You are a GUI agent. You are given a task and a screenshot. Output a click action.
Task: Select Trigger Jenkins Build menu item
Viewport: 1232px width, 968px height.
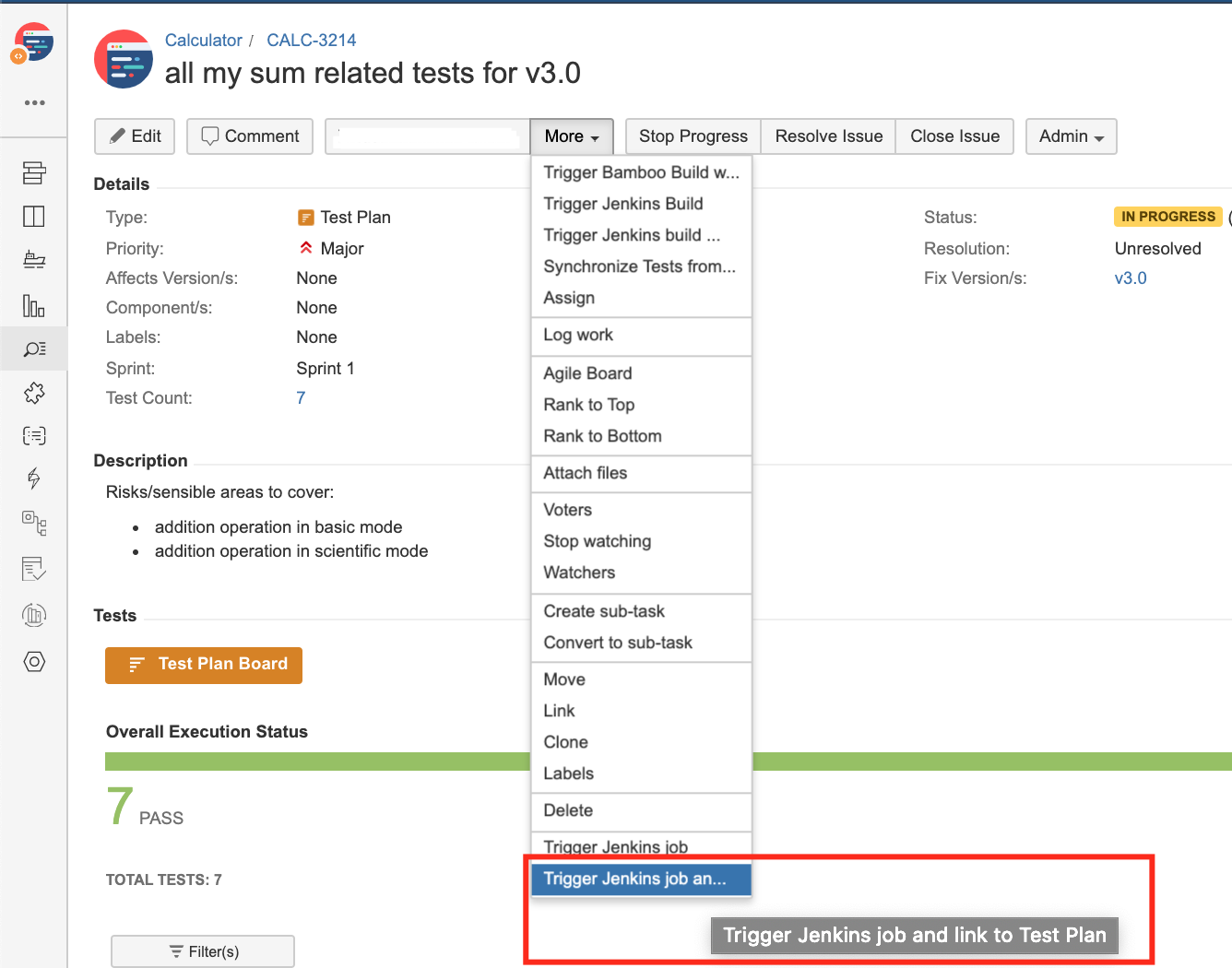click(642, 204)
